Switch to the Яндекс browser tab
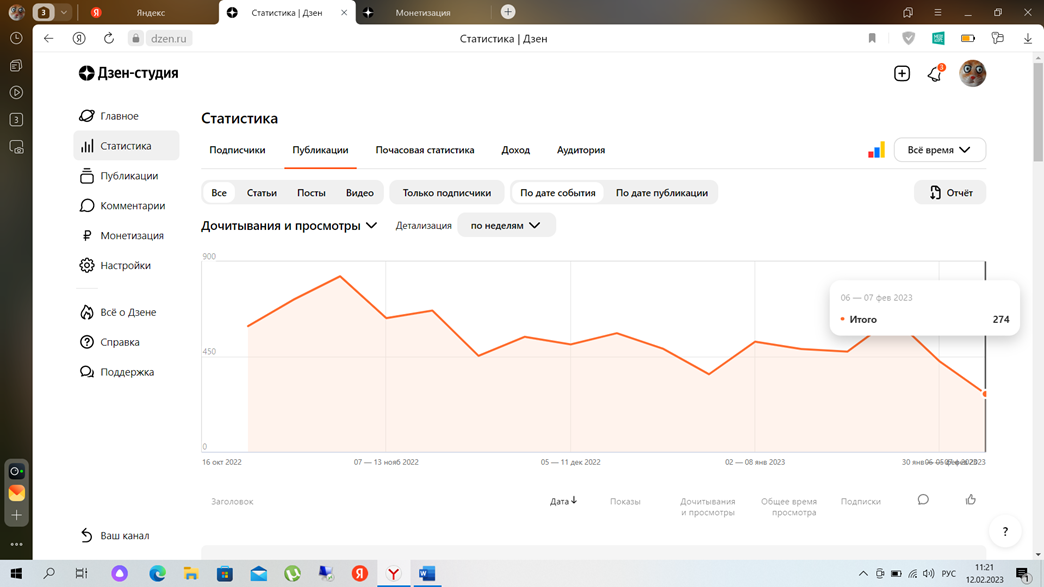The image size is (1044, 587). (149, 12)
